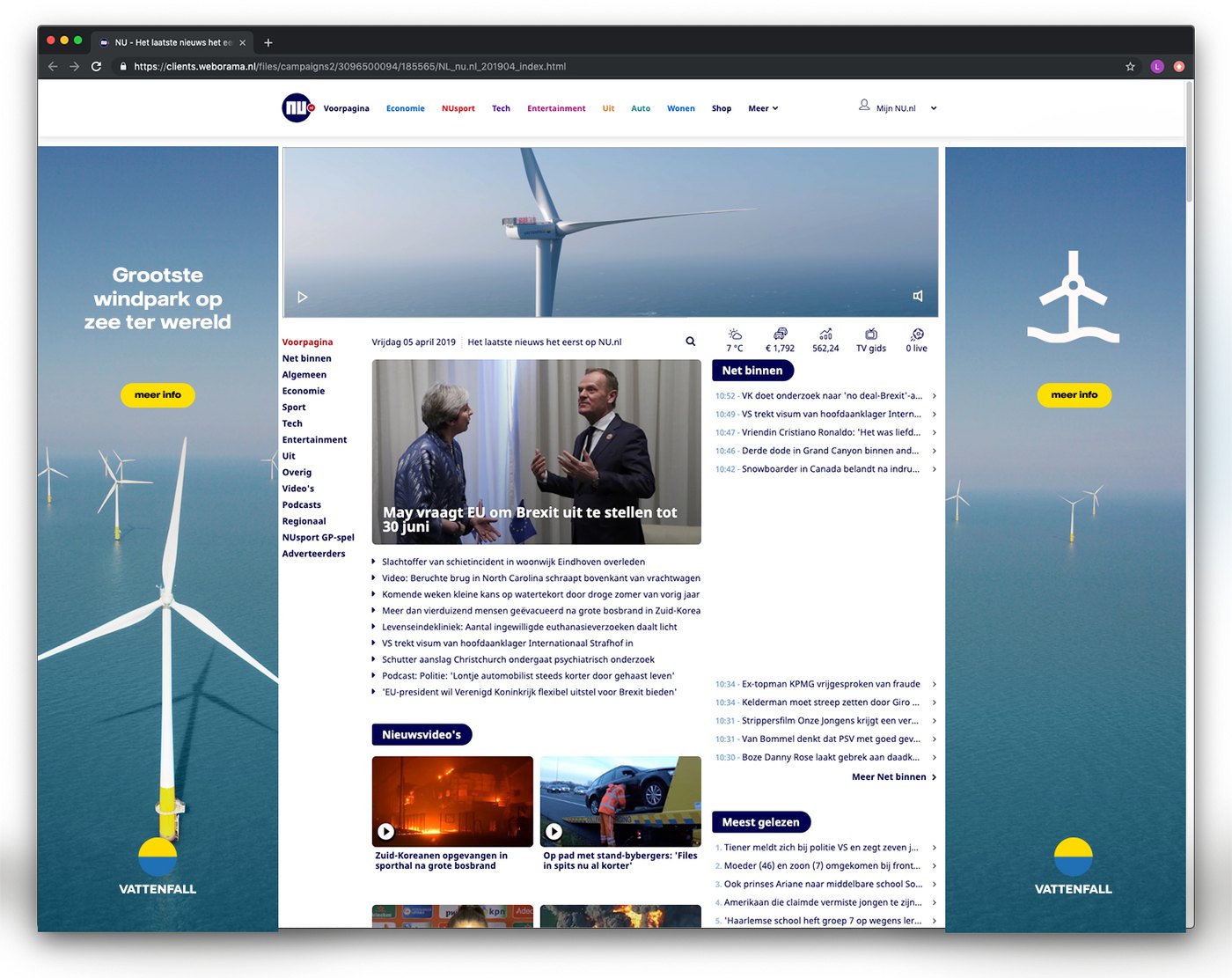Open NUsport in the top navigation
This screenshot has height=978, width=1232.
click(458, 108)
